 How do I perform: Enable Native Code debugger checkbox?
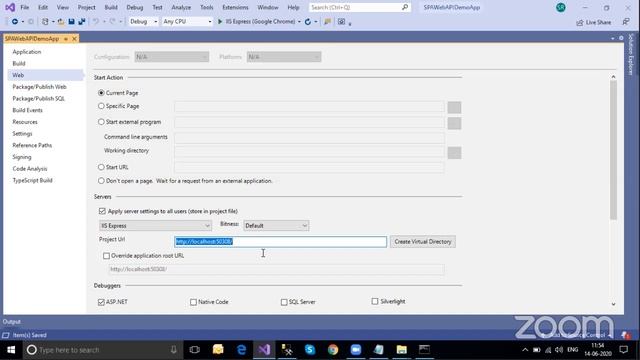[193, 302]
